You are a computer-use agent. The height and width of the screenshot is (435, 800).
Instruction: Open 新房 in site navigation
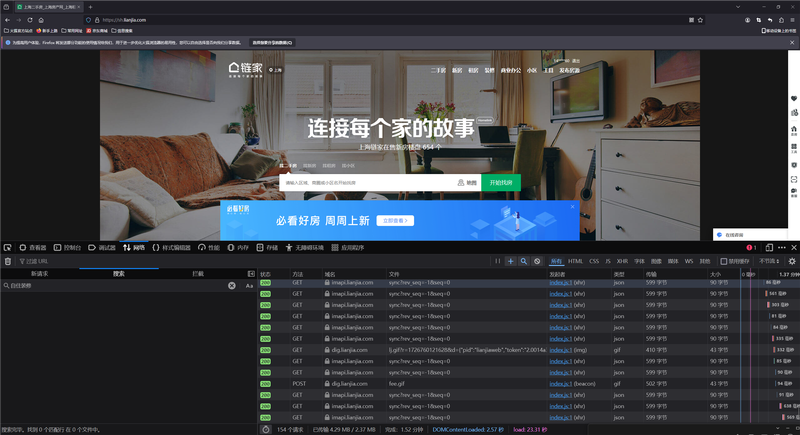point(457,70)
